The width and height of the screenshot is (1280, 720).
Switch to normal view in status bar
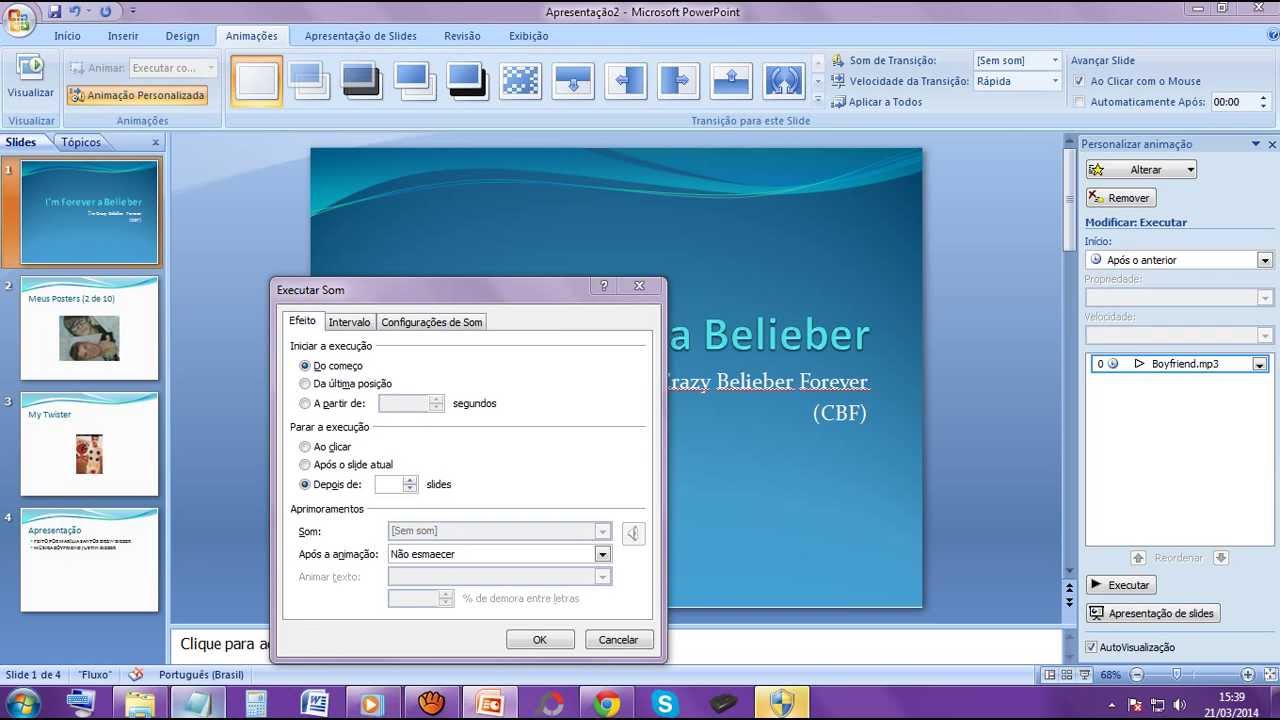pyautogui.click(x=1047, y=675)
